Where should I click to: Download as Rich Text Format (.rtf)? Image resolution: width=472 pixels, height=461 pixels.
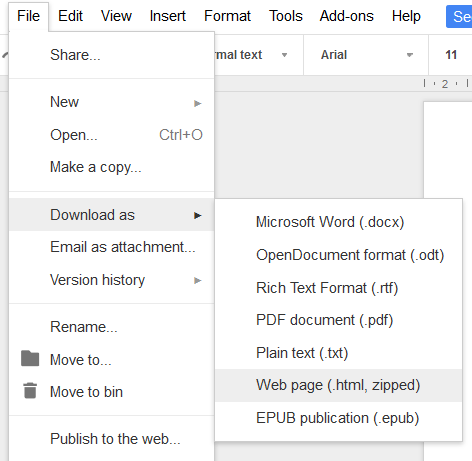(339, 288)
